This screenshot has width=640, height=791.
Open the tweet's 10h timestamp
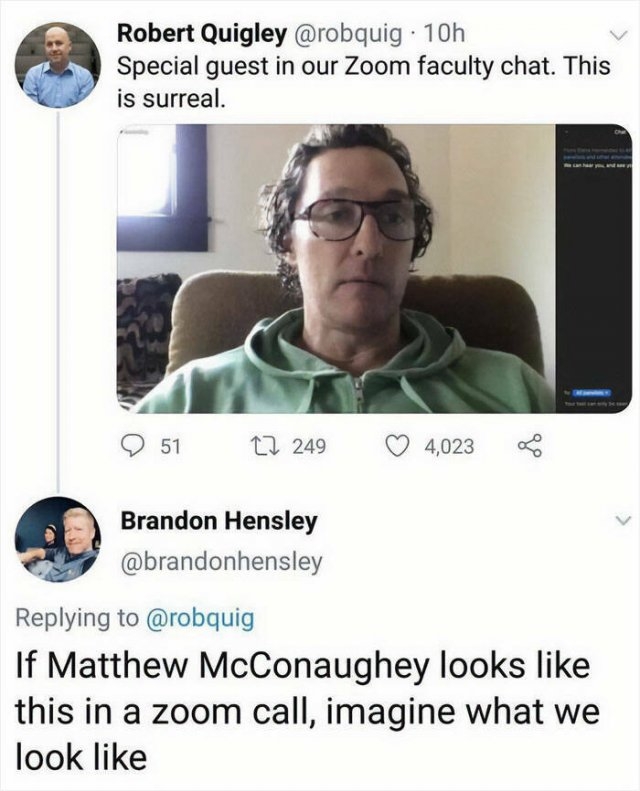click(444, 32)
